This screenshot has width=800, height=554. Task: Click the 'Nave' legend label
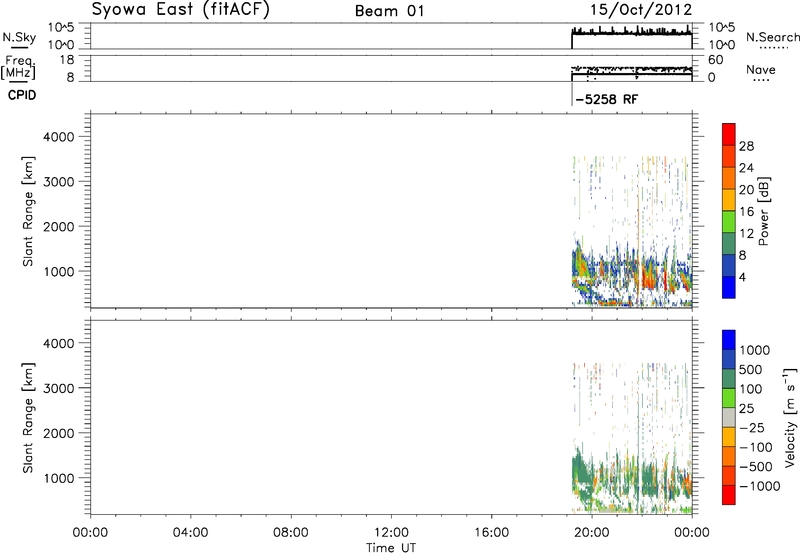click(760, 69)
